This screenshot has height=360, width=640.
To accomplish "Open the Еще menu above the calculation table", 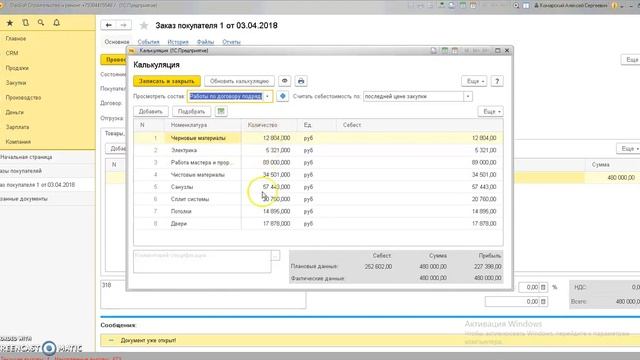I will click(x=490, y=111).
